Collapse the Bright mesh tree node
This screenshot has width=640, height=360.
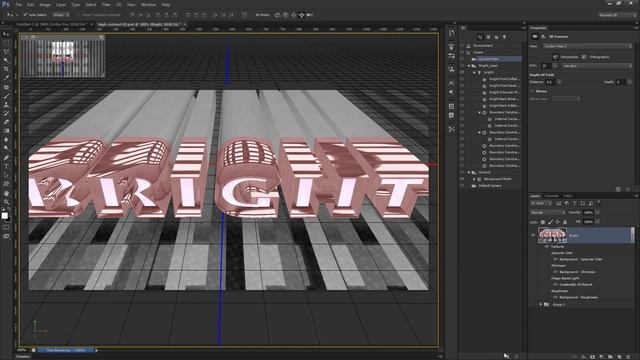coord(474,72)
